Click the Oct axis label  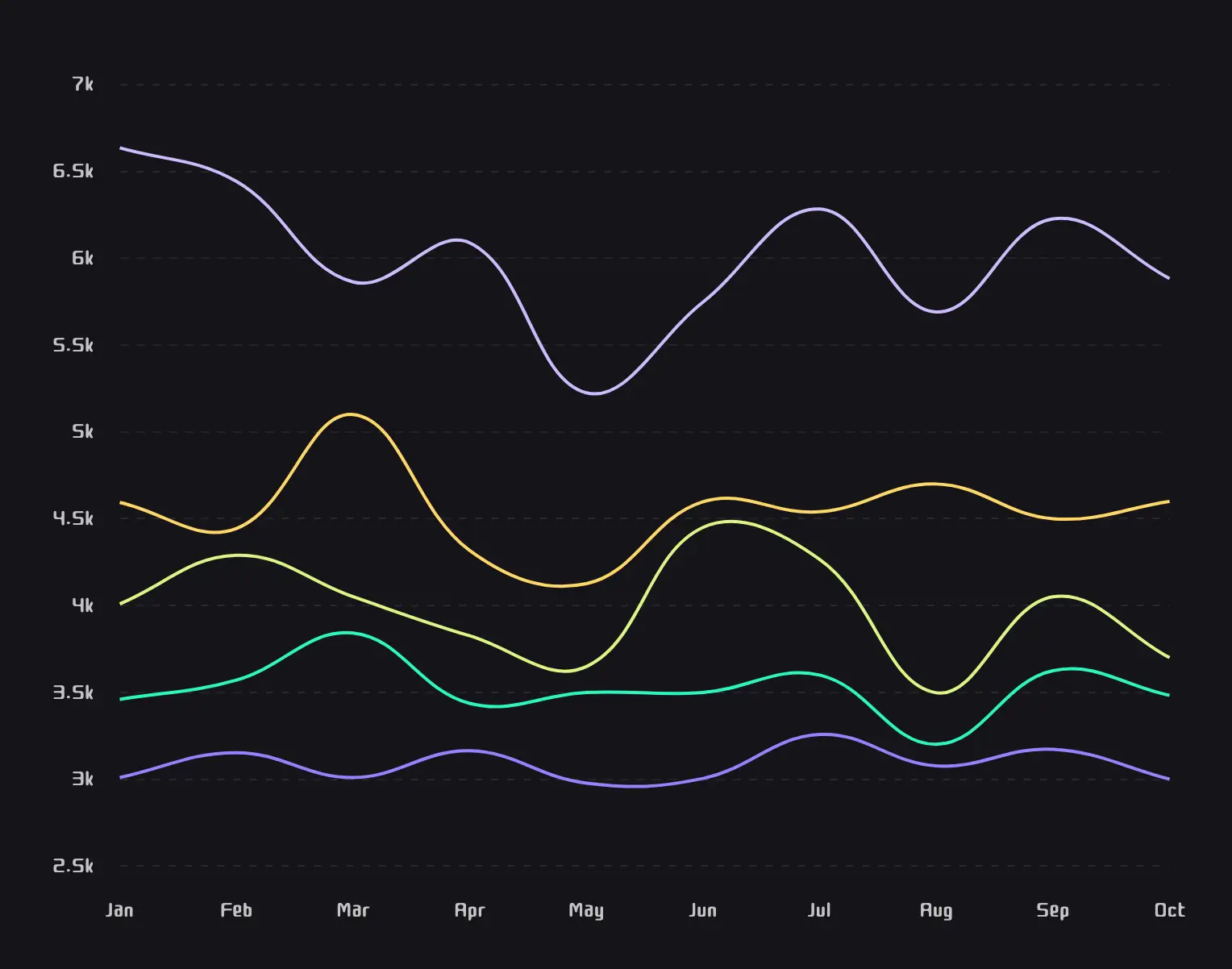coord(1170,909)
